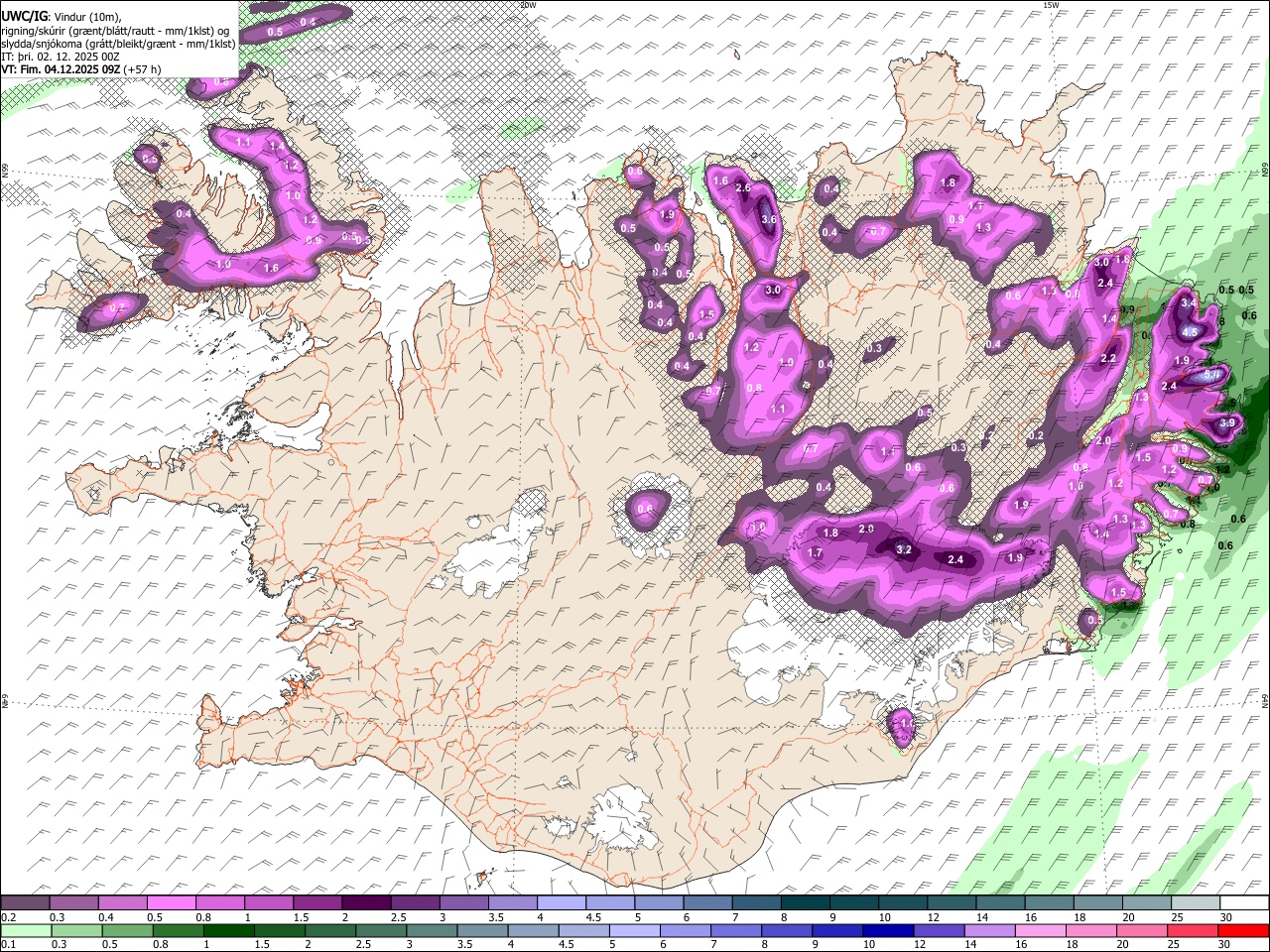Click the 'rigning/skúrir' legend description line
Image resolution: width=1270 pixels, height=952 pixels.
116,31
